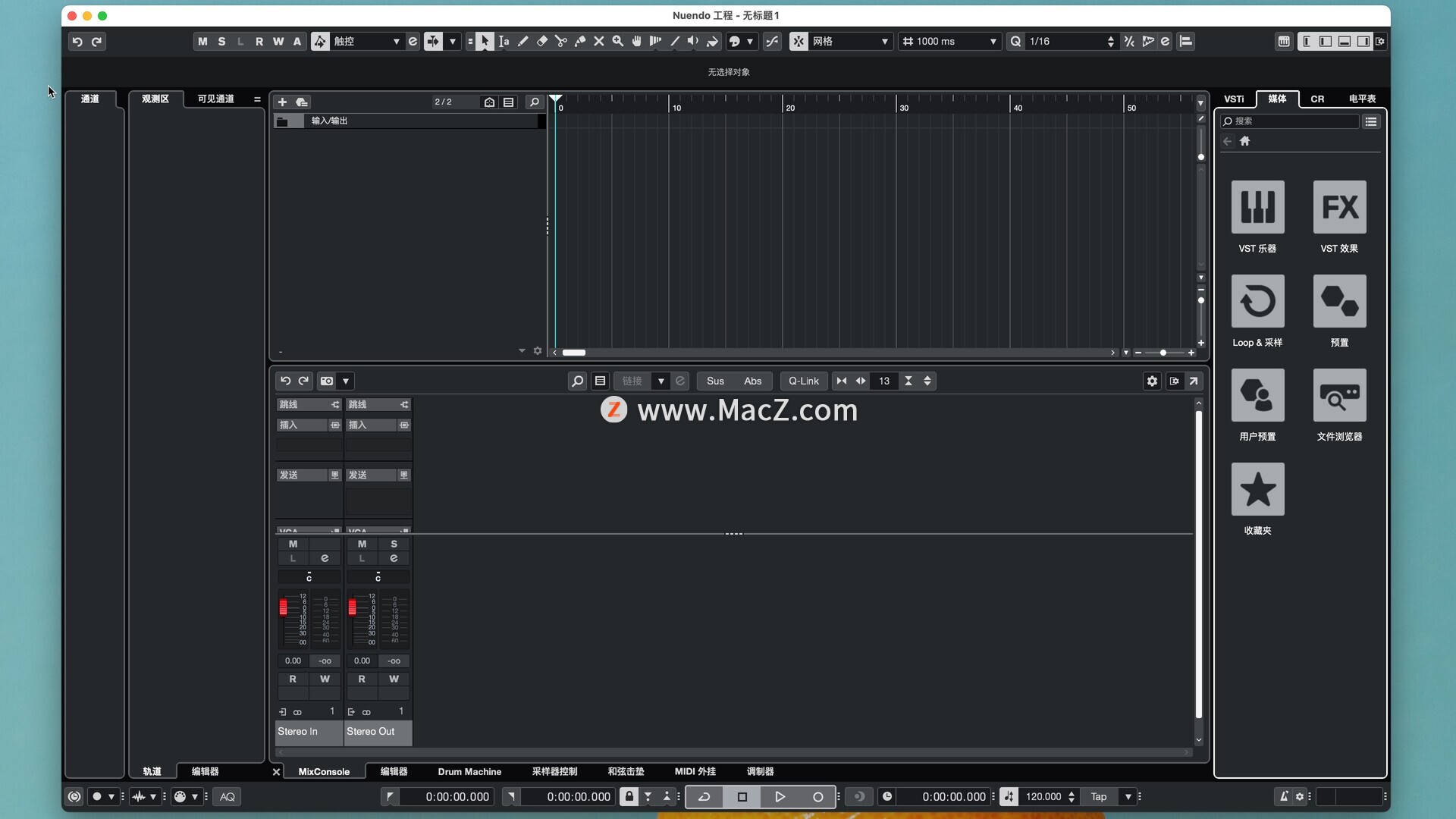Select the Erase tool
This screenshot has width=1456, height=819.
pyautogui.click(x=541, y=42)
